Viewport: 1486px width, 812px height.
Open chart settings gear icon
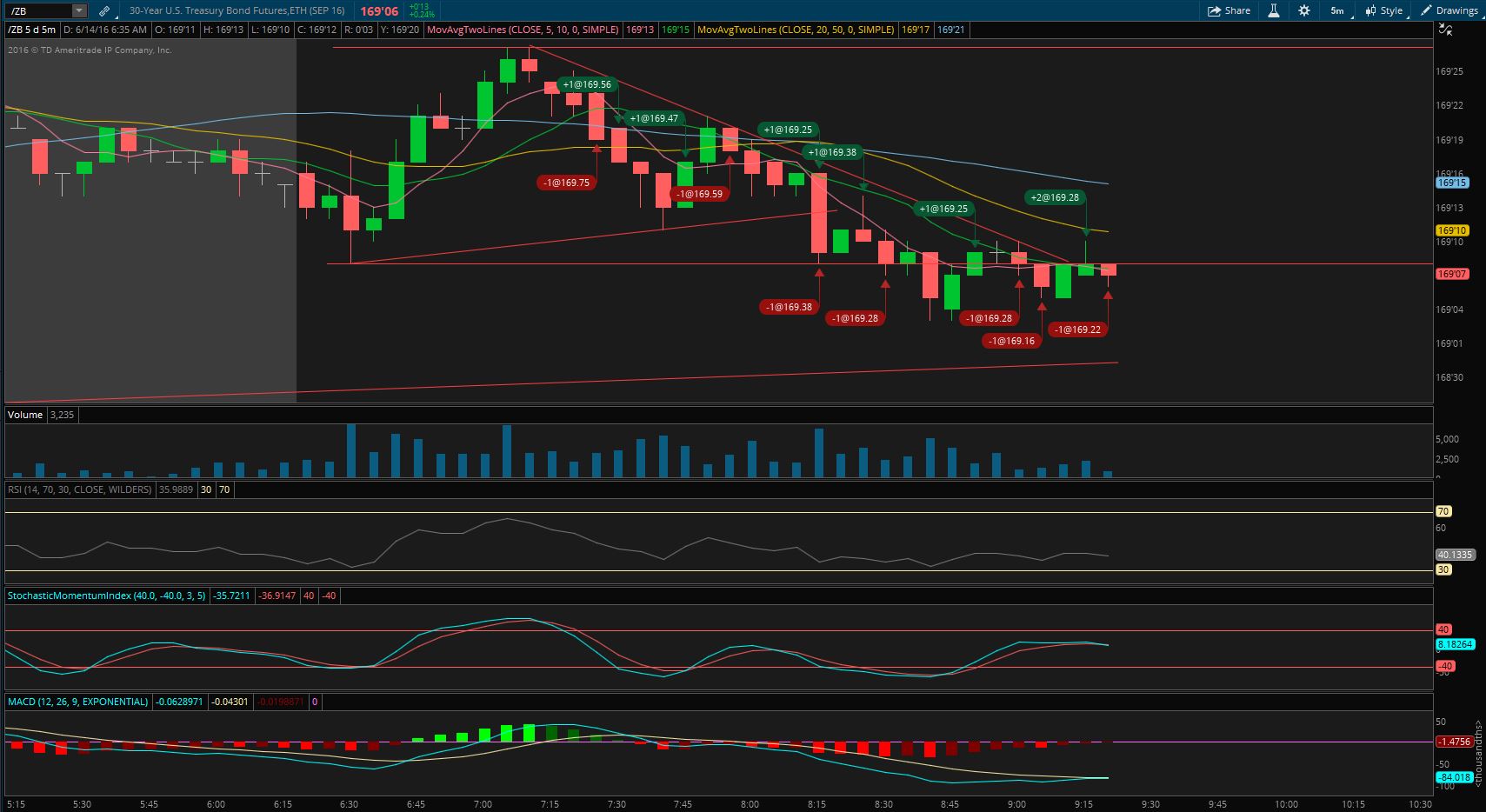coord(1303,10)
